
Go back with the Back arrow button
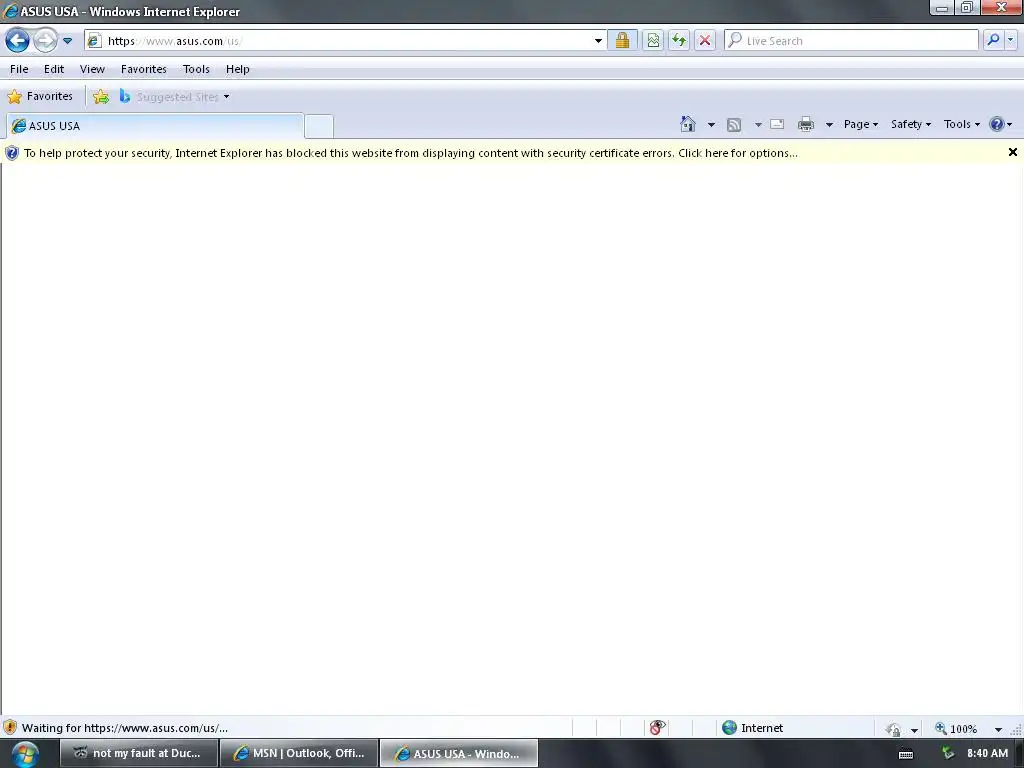18,40
